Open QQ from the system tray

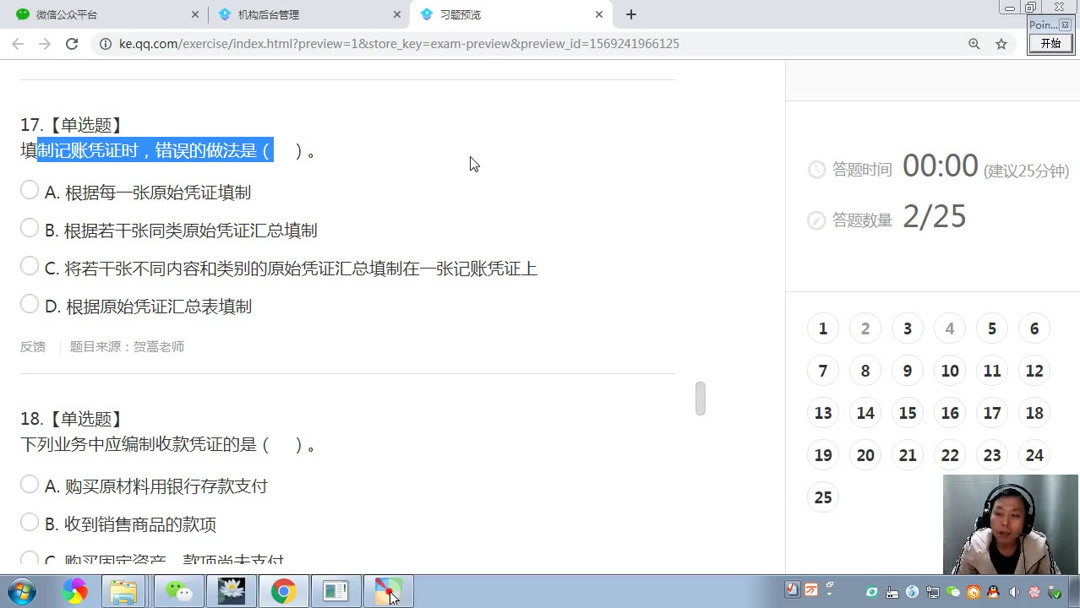(x=993, y=592)
